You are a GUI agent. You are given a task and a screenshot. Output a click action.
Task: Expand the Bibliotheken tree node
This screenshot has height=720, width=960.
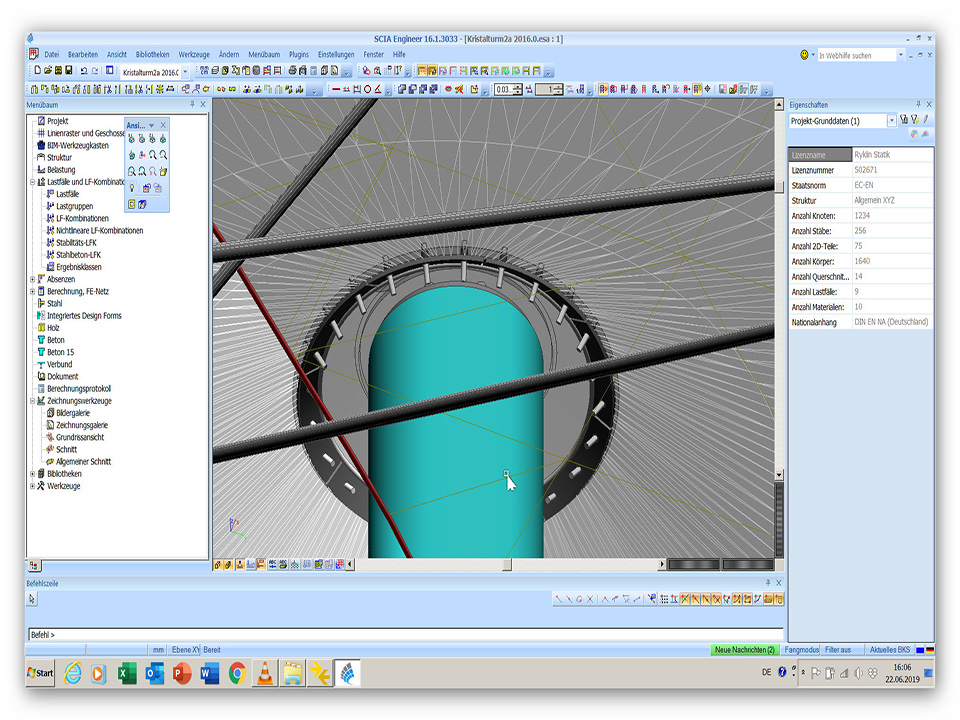pos(32,474)
